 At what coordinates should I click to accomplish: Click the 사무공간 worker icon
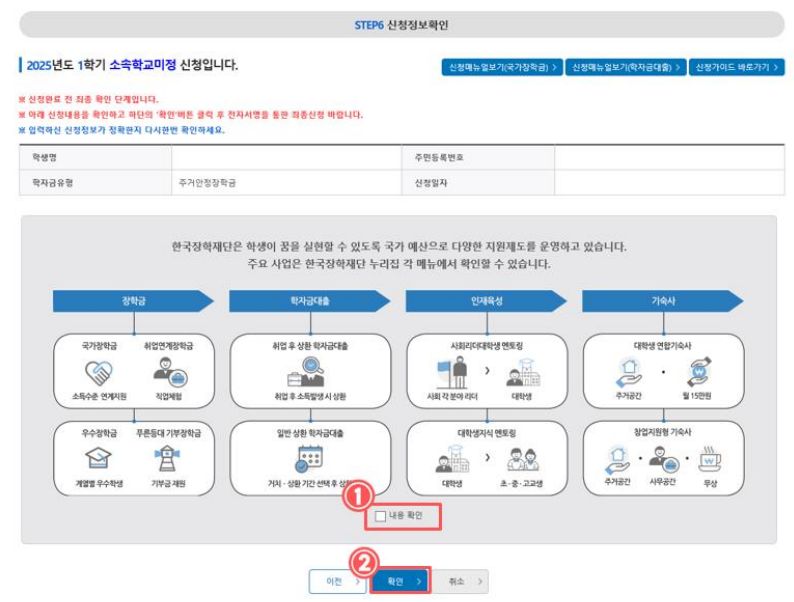point(663,459)
